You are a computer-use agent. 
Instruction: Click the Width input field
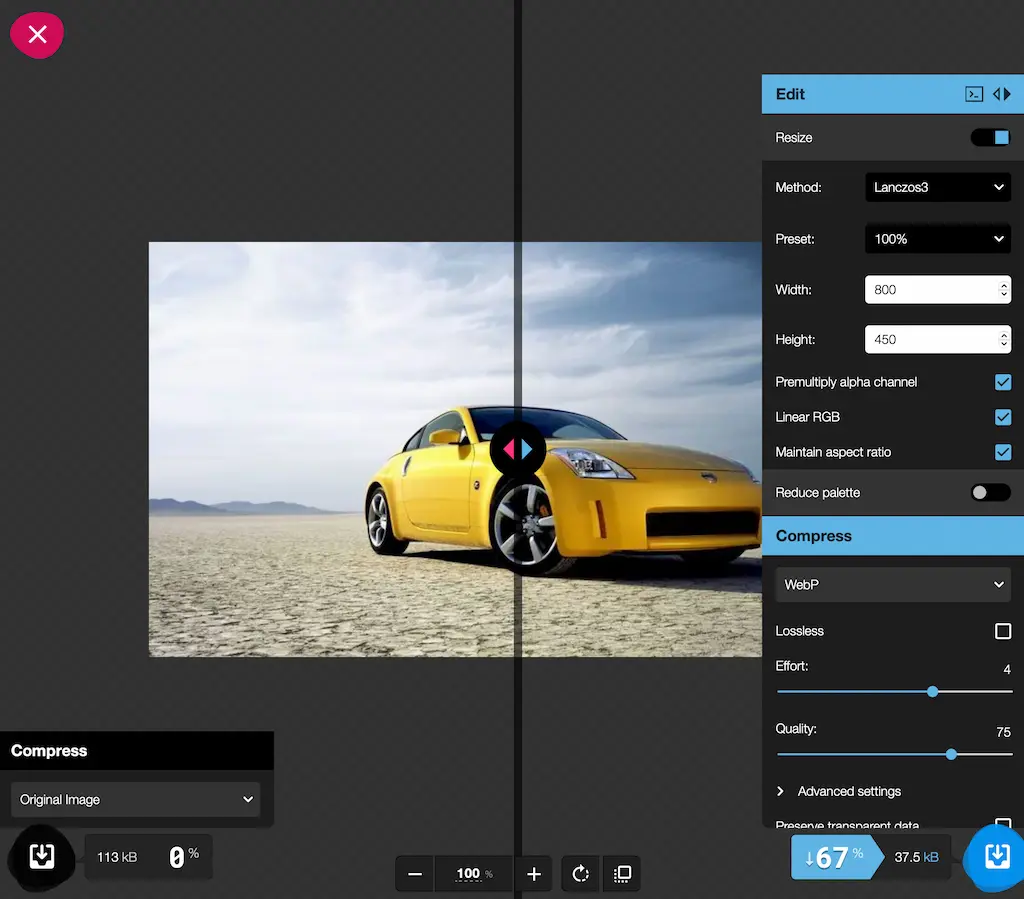pyautogui.click(x=938, y=289)
